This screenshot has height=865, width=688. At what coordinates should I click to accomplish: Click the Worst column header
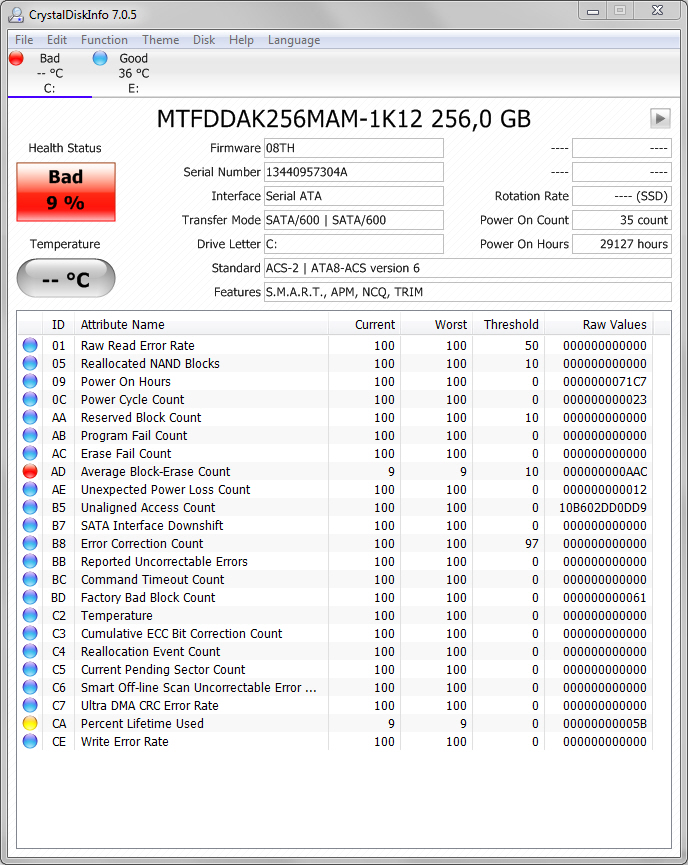click(x=436, y=324)
